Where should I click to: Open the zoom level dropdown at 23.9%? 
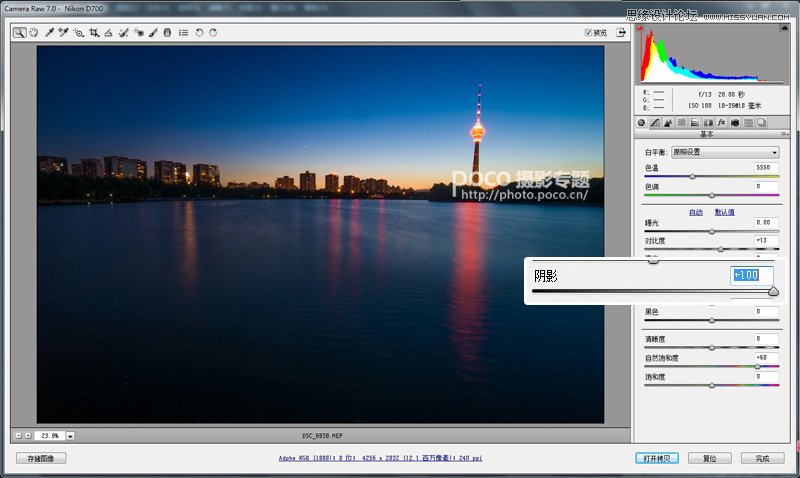point(71,436)
